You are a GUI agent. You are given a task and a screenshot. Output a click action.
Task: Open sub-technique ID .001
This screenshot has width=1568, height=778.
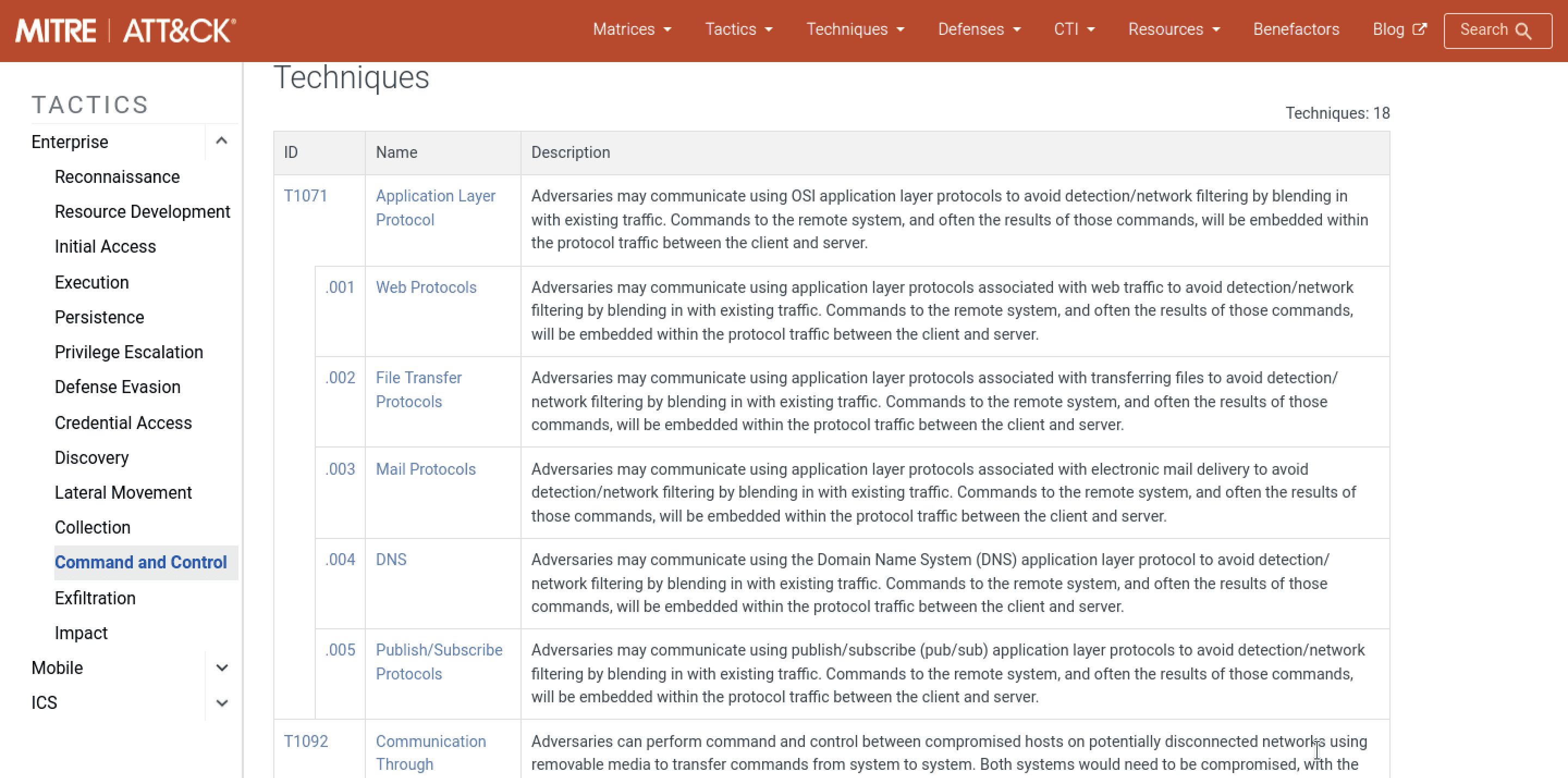coord(340,287)
